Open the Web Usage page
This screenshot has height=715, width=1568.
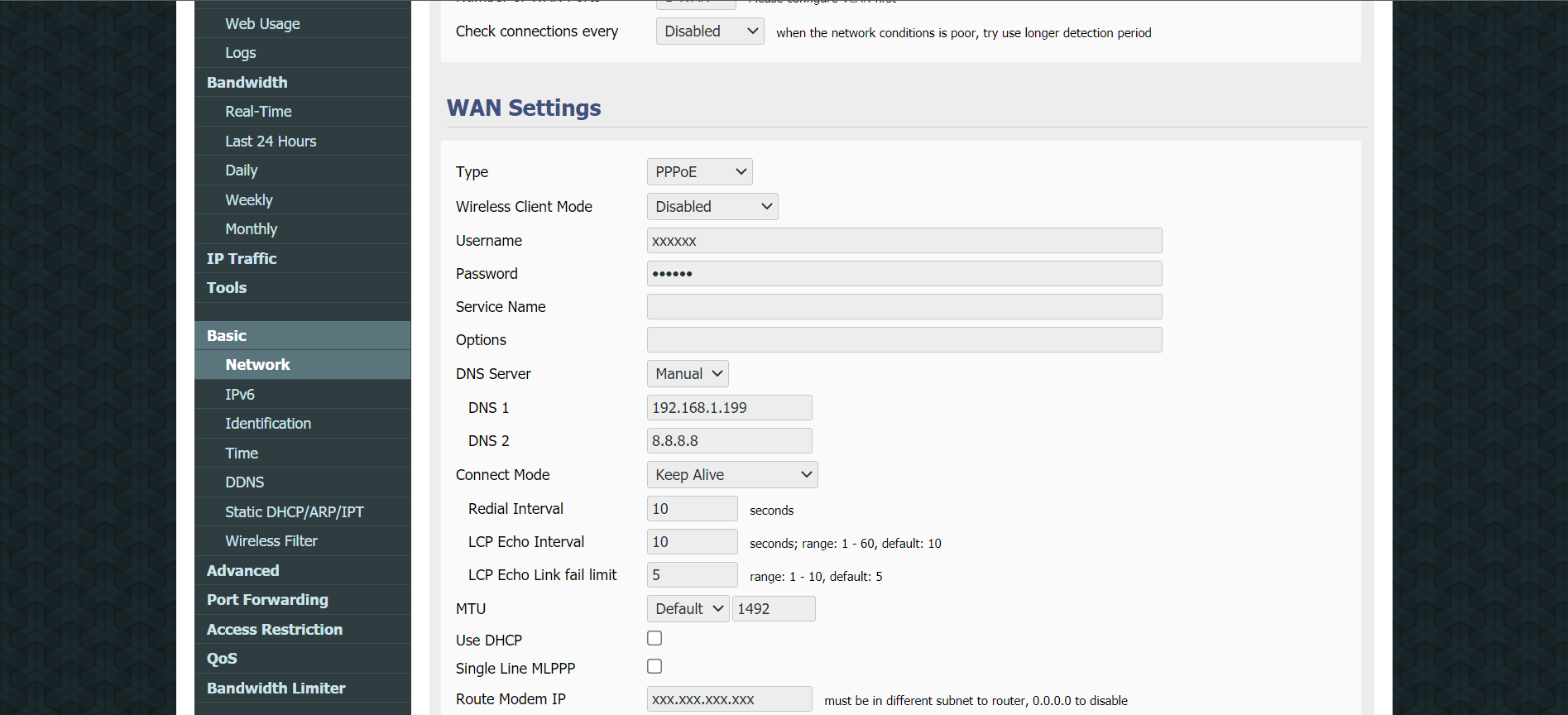[x=262, y=24]
